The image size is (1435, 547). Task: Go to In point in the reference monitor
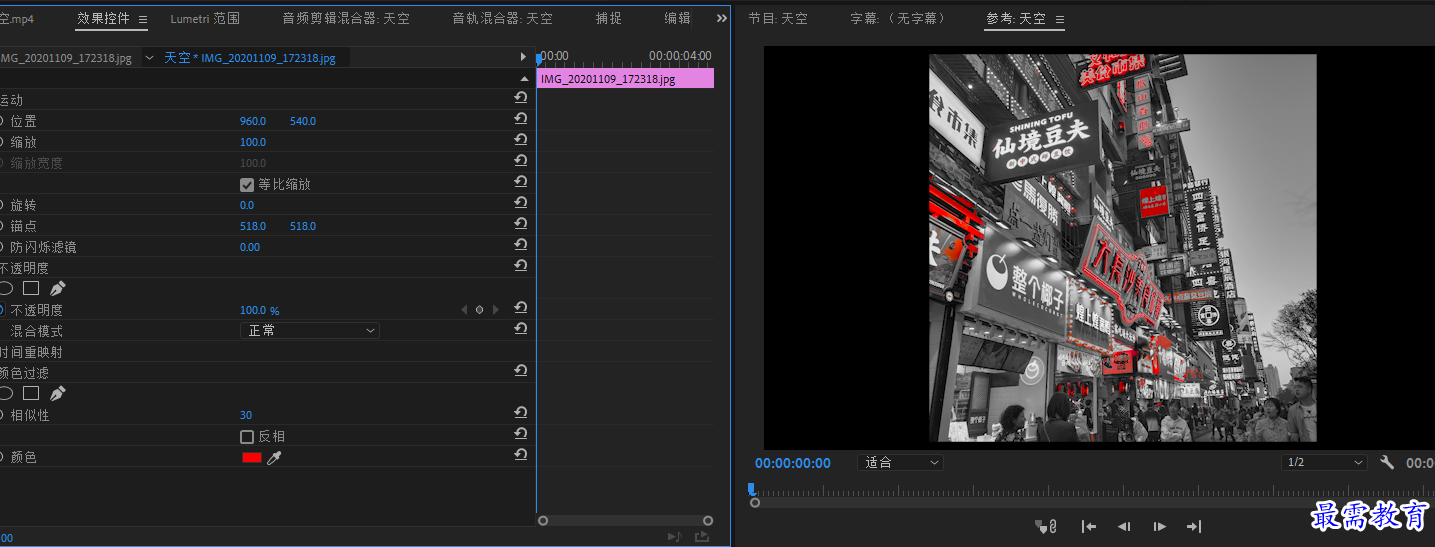click(1089, 526)
